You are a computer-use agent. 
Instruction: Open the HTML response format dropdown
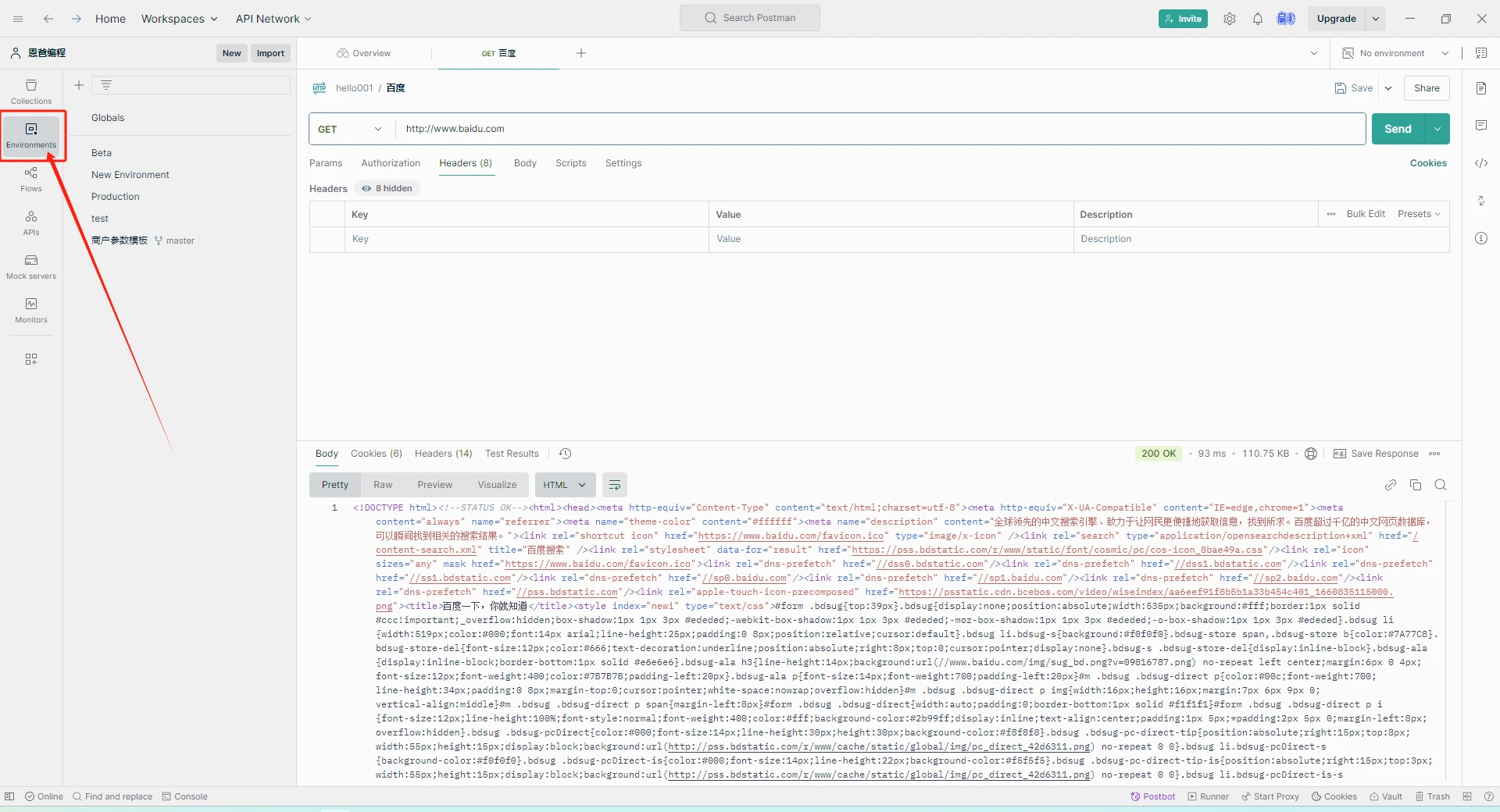point(565,485)
